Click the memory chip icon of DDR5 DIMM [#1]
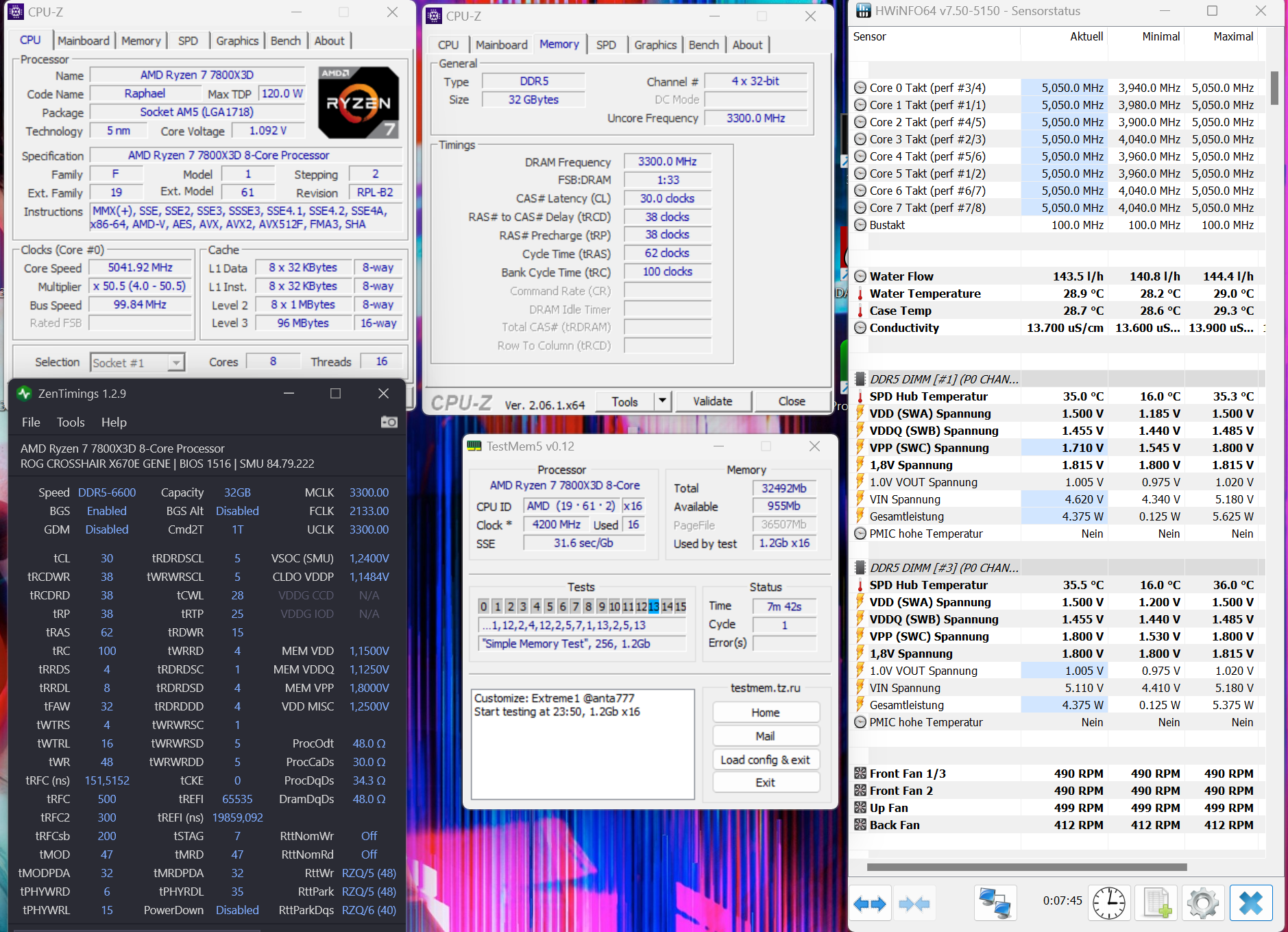1288x932 pixels. [x=860, y=379]
